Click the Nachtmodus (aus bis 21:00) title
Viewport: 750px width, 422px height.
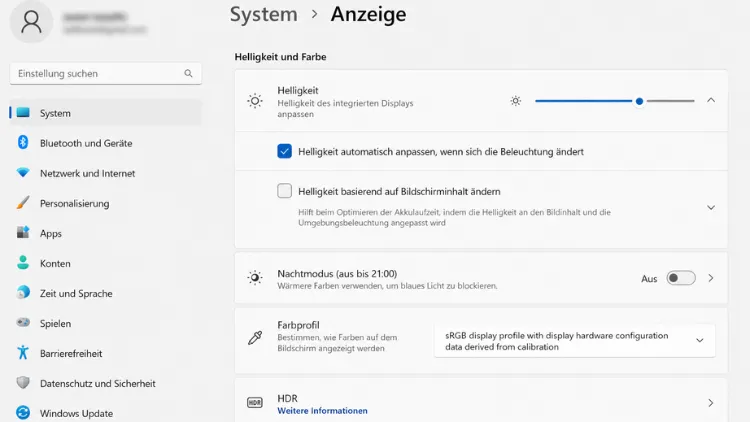click(337, 273)
